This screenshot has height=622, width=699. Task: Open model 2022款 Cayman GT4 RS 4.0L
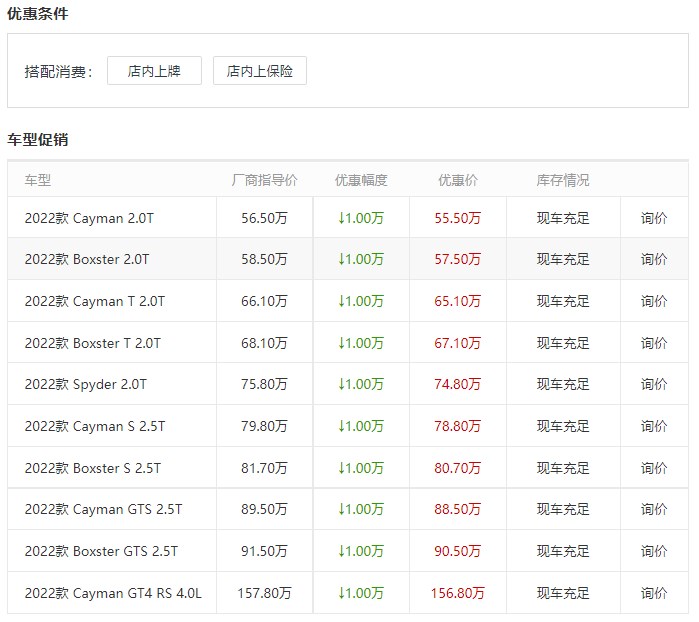point(113,593)
